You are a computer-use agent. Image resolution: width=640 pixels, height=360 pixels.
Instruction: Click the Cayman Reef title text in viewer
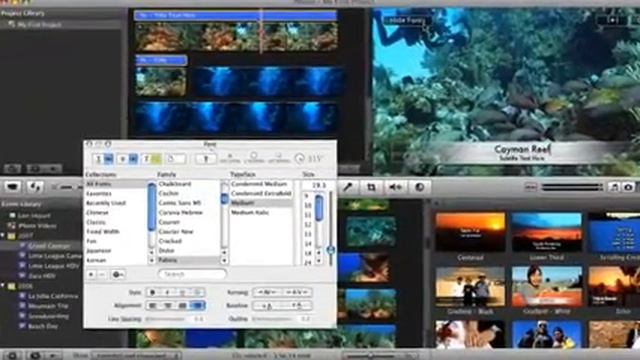coord(522,149)
